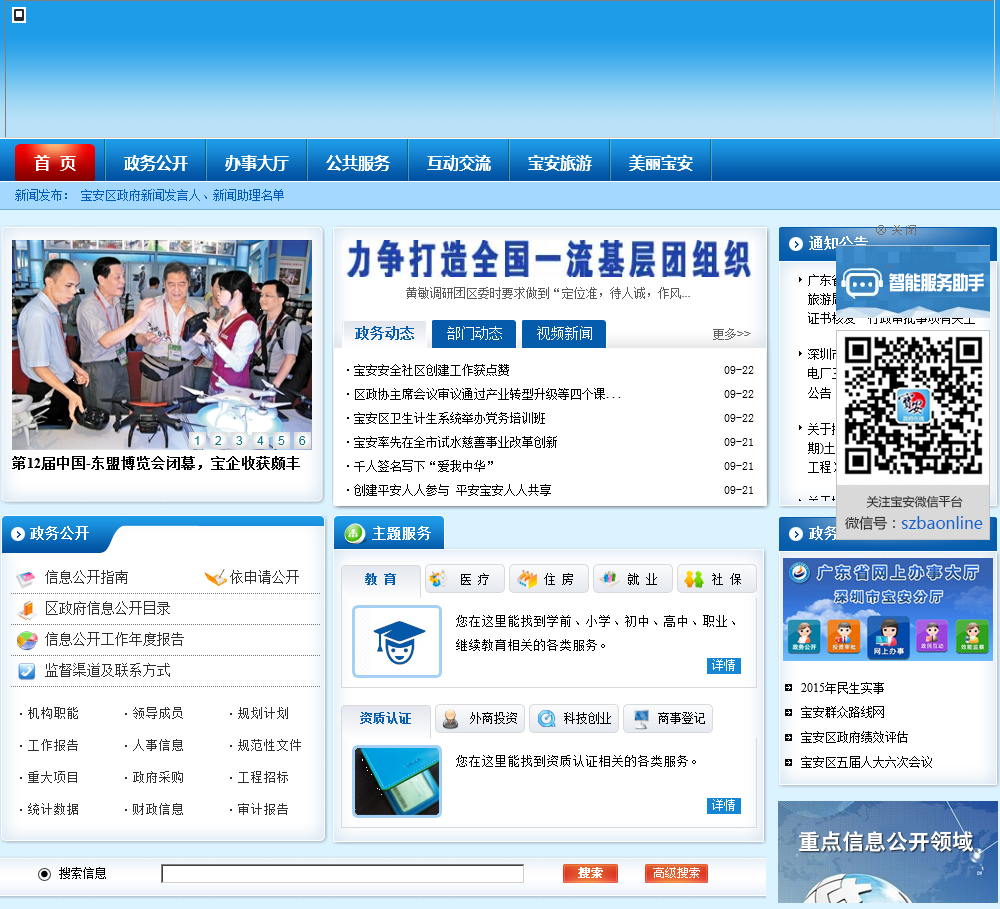The height and width of the screenshot is (909, 1000).
Task: Select the 社保 theme service tab
Action: (717, 579)
